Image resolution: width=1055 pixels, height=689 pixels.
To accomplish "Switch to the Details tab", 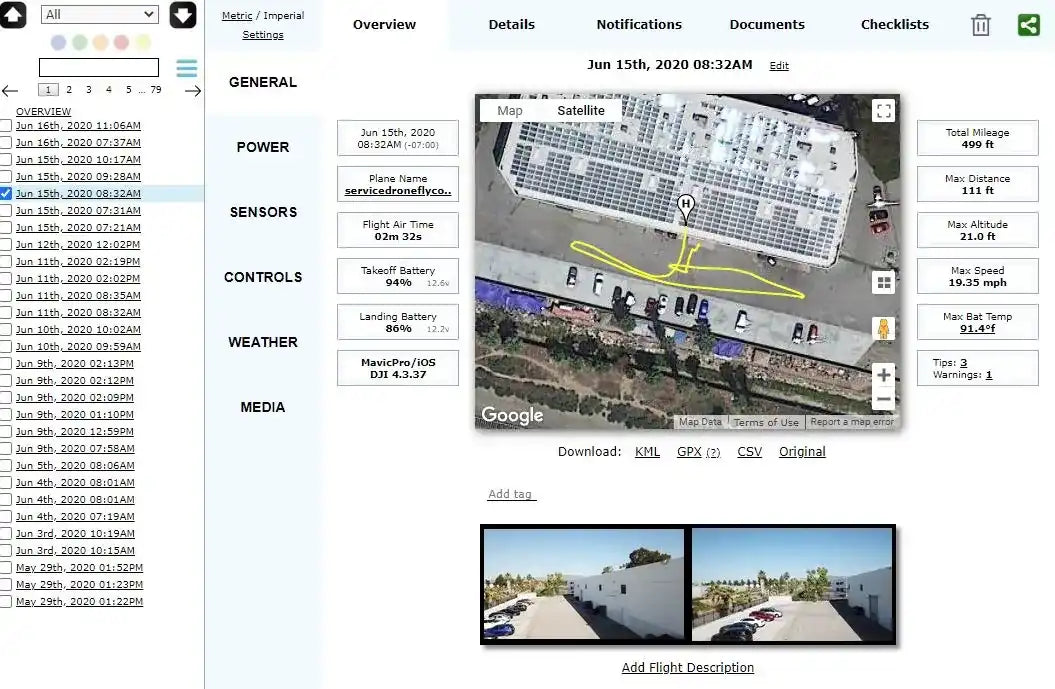I will click(x=511, y=25).
